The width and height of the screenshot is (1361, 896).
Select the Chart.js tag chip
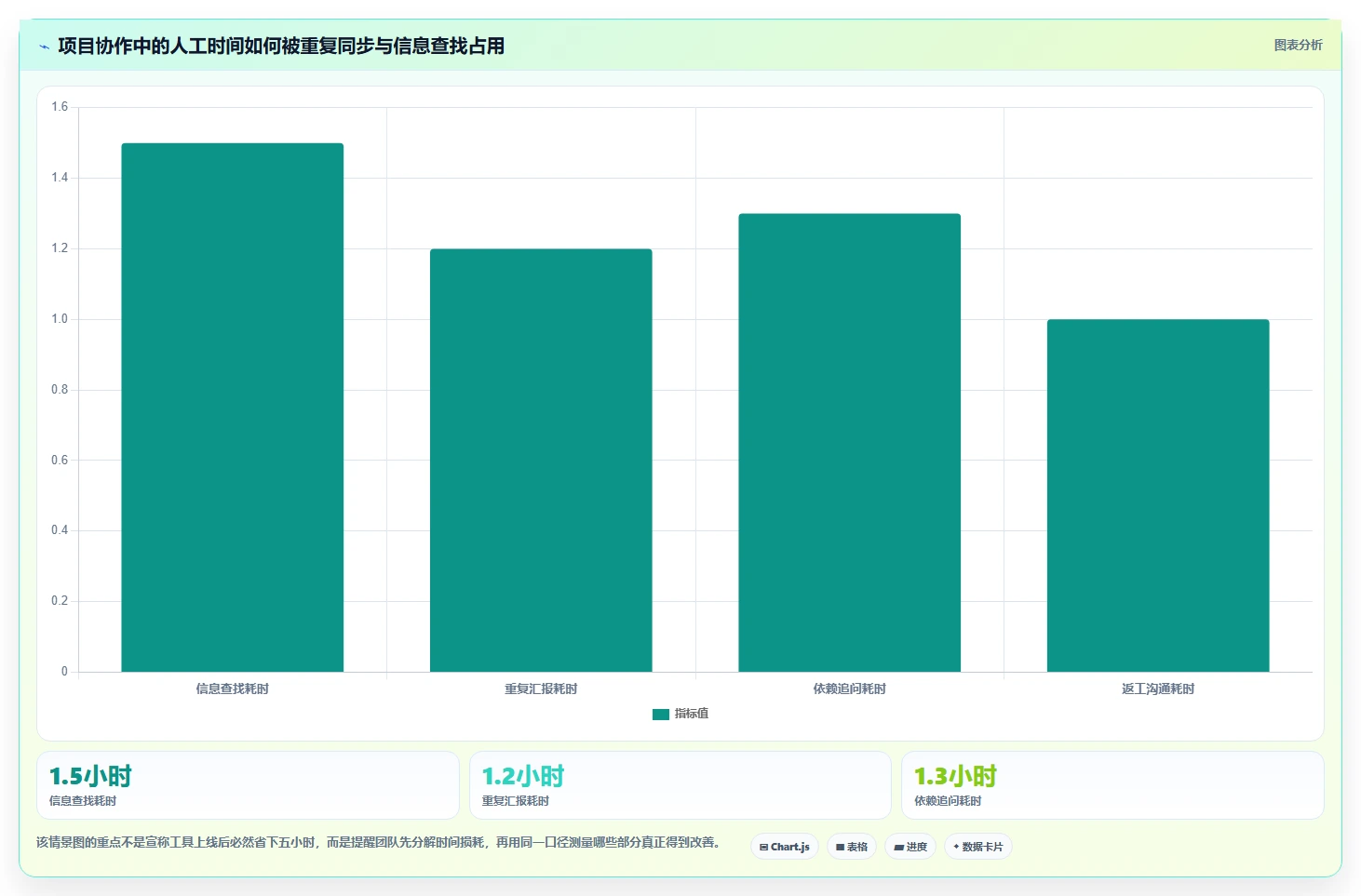coord(785,847)
